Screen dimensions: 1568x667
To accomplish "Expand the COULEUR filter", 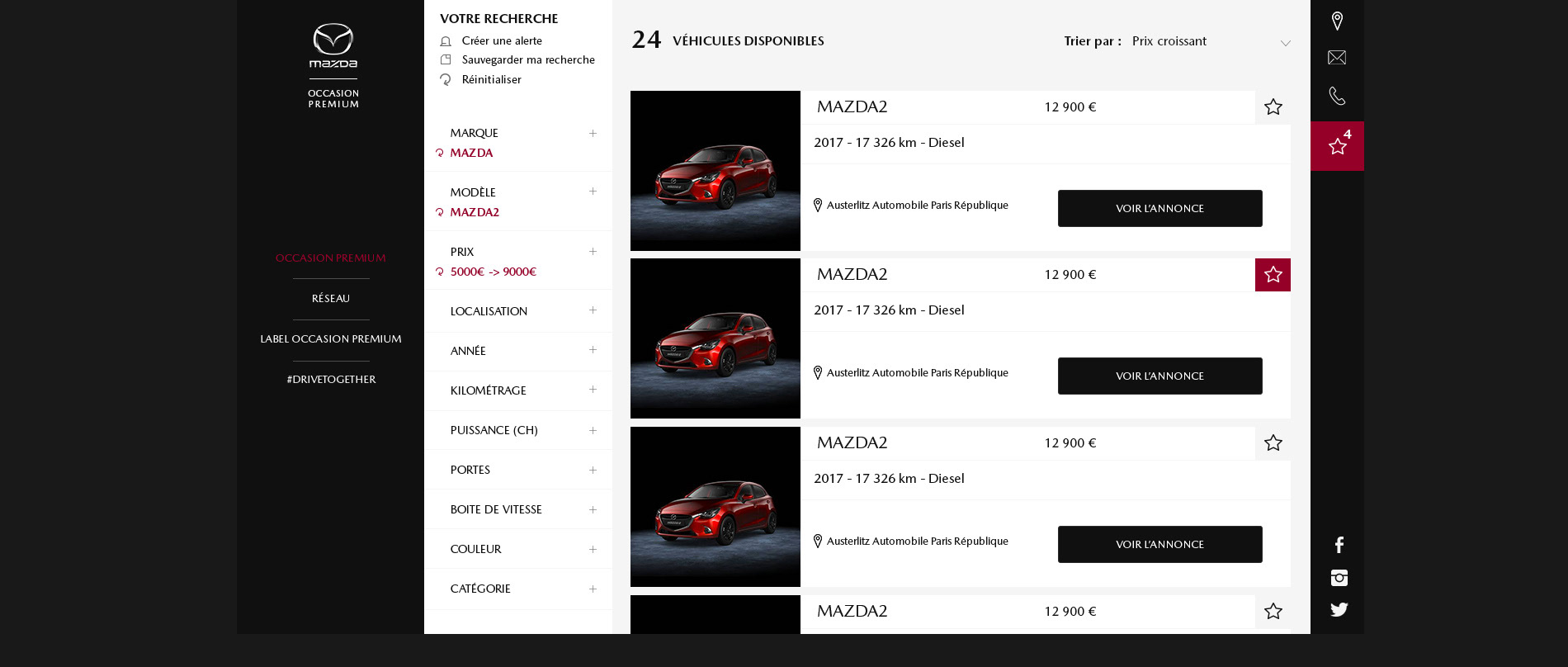I will tap(593, 549).
